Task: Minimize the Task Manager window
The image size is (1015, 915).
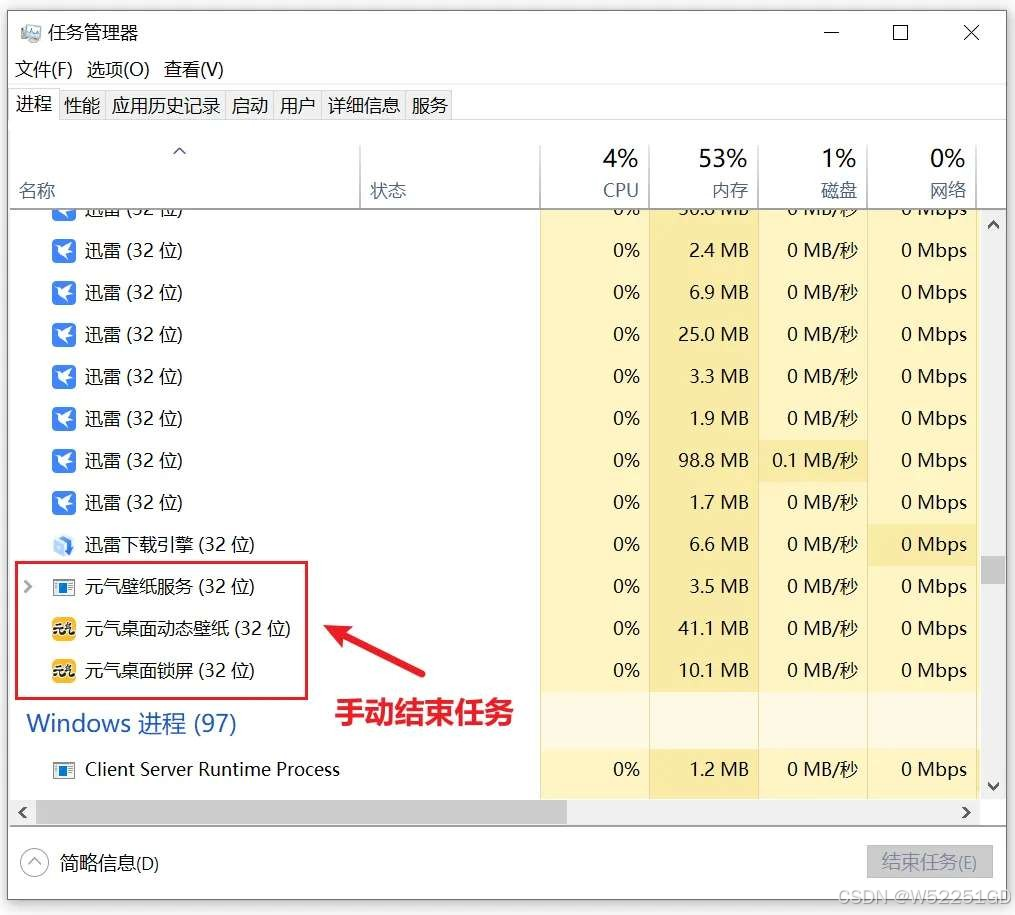Action: (832, 32)
